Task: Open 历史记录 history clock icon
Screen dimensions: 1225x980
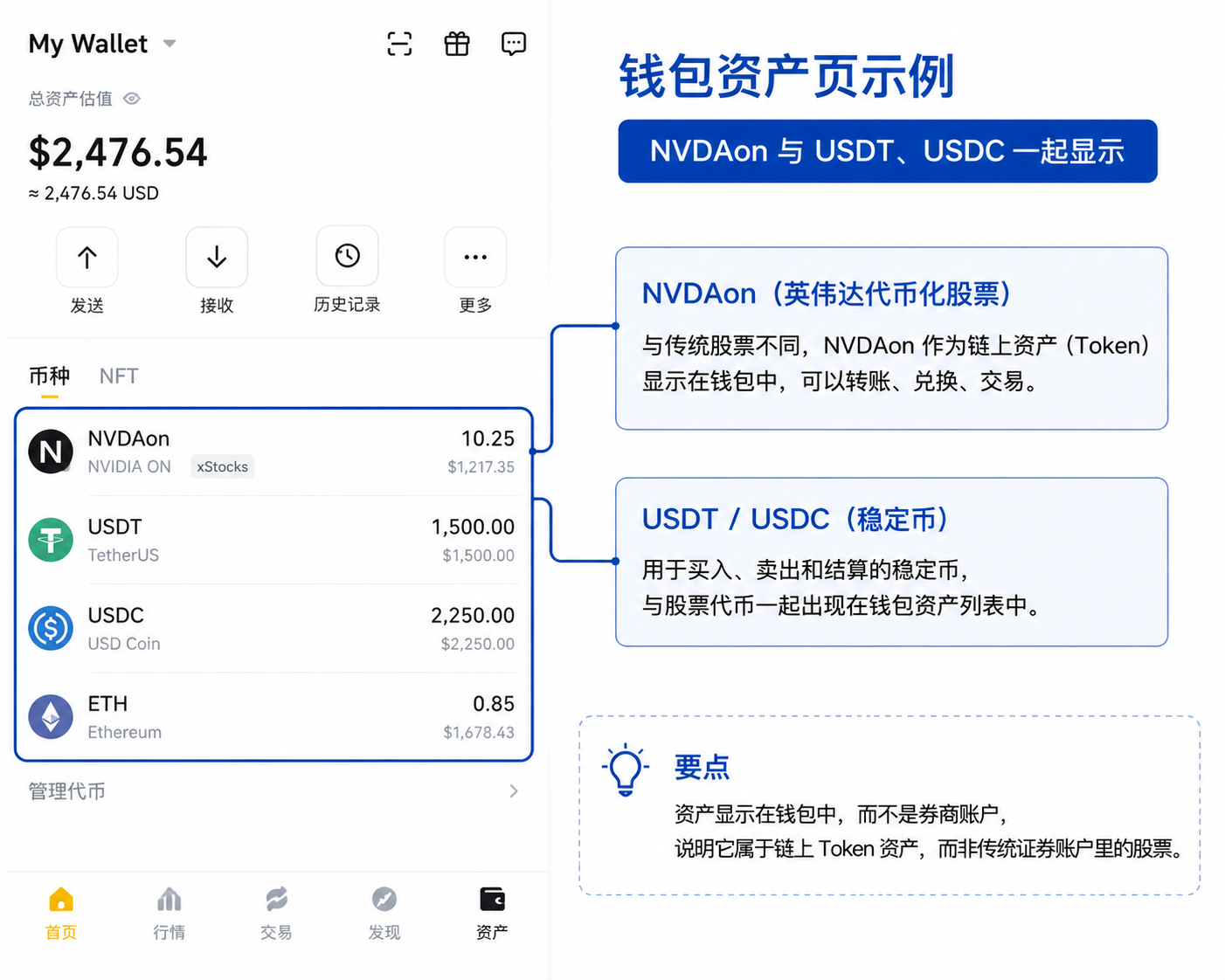Action: coord(347,256)
